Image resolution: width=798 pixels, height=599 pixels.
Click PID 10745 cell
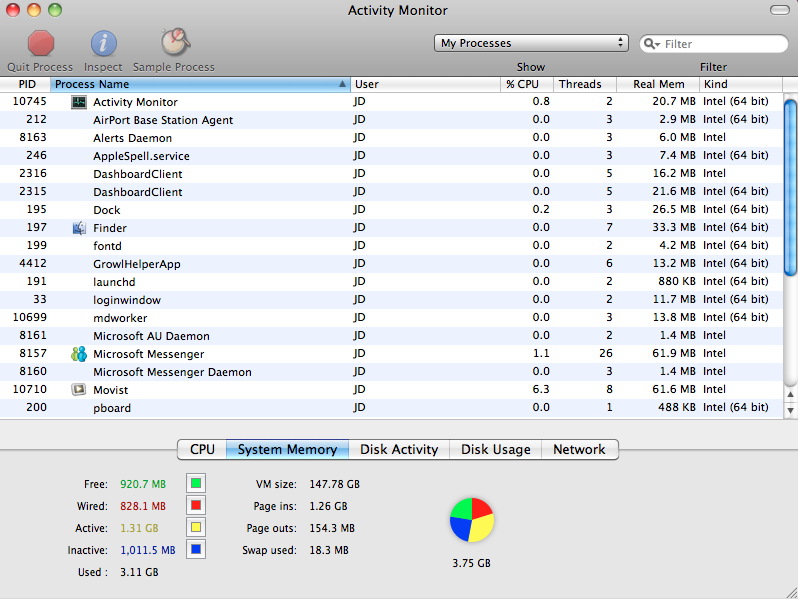30,101
